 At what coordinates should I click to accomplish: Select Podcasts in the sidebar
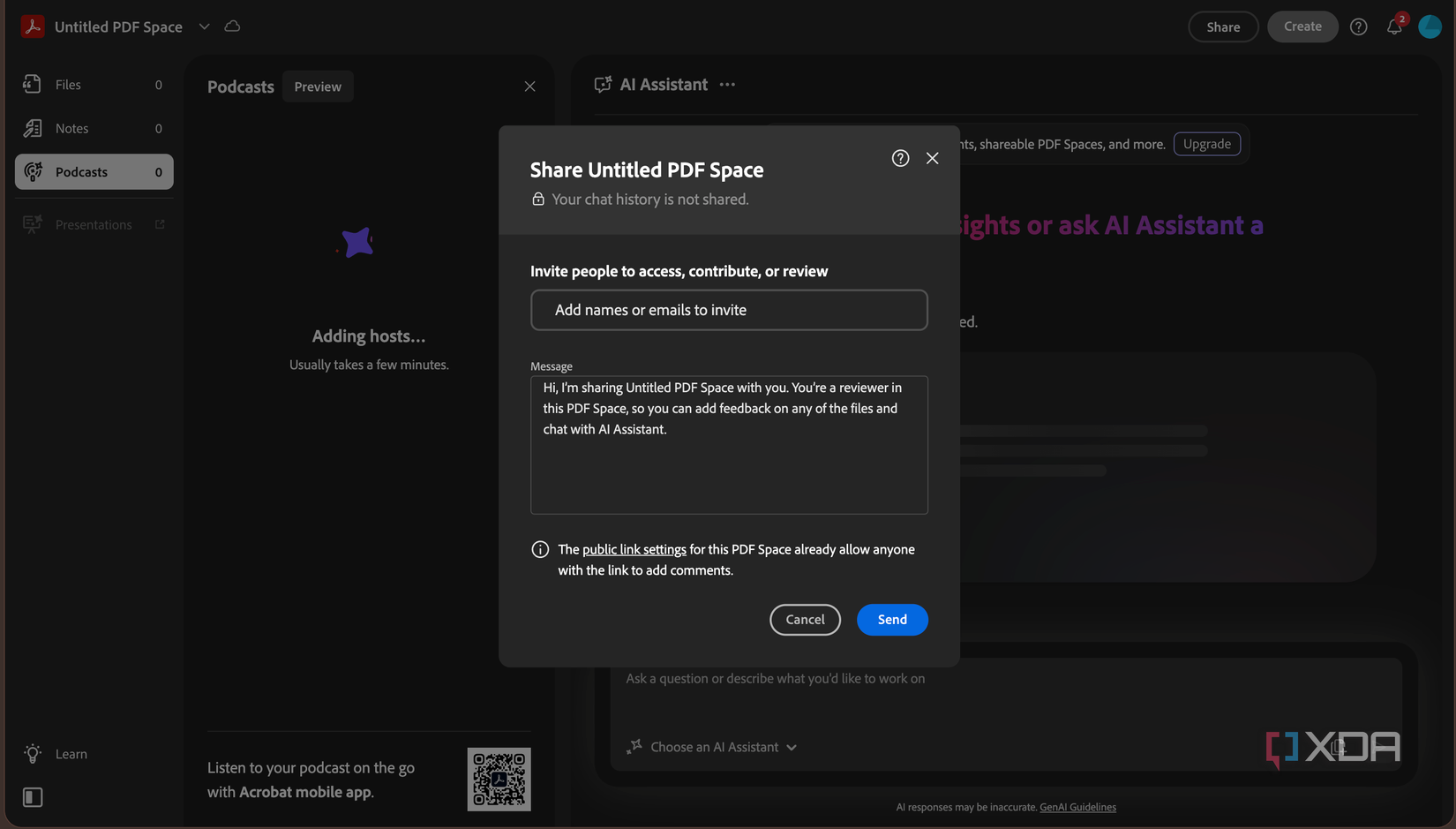[94, 172]
